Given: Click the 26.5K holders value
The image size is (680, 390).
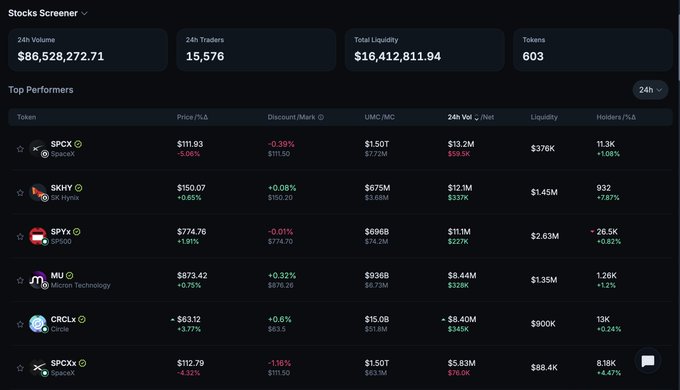Looking at the screenshot, I should (607, 232).
